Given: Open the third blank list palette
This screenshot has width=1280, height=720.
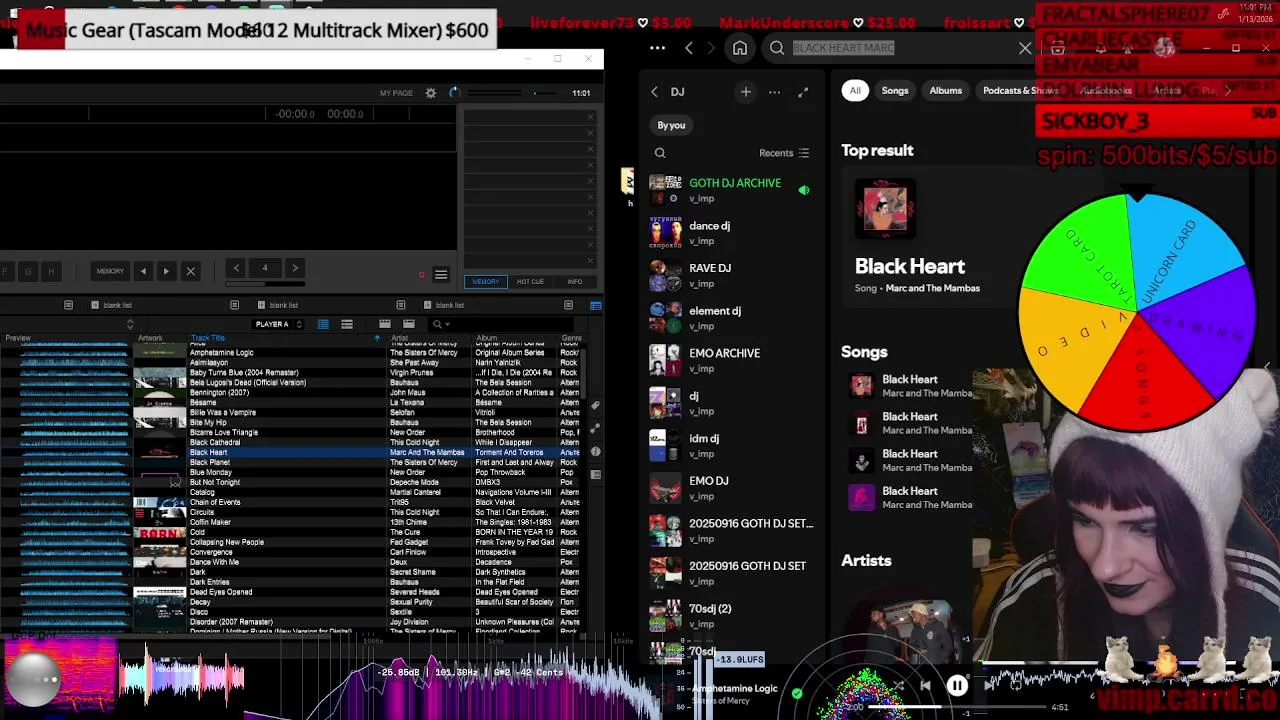Looking at the screenshot, I should pos(443,305).
